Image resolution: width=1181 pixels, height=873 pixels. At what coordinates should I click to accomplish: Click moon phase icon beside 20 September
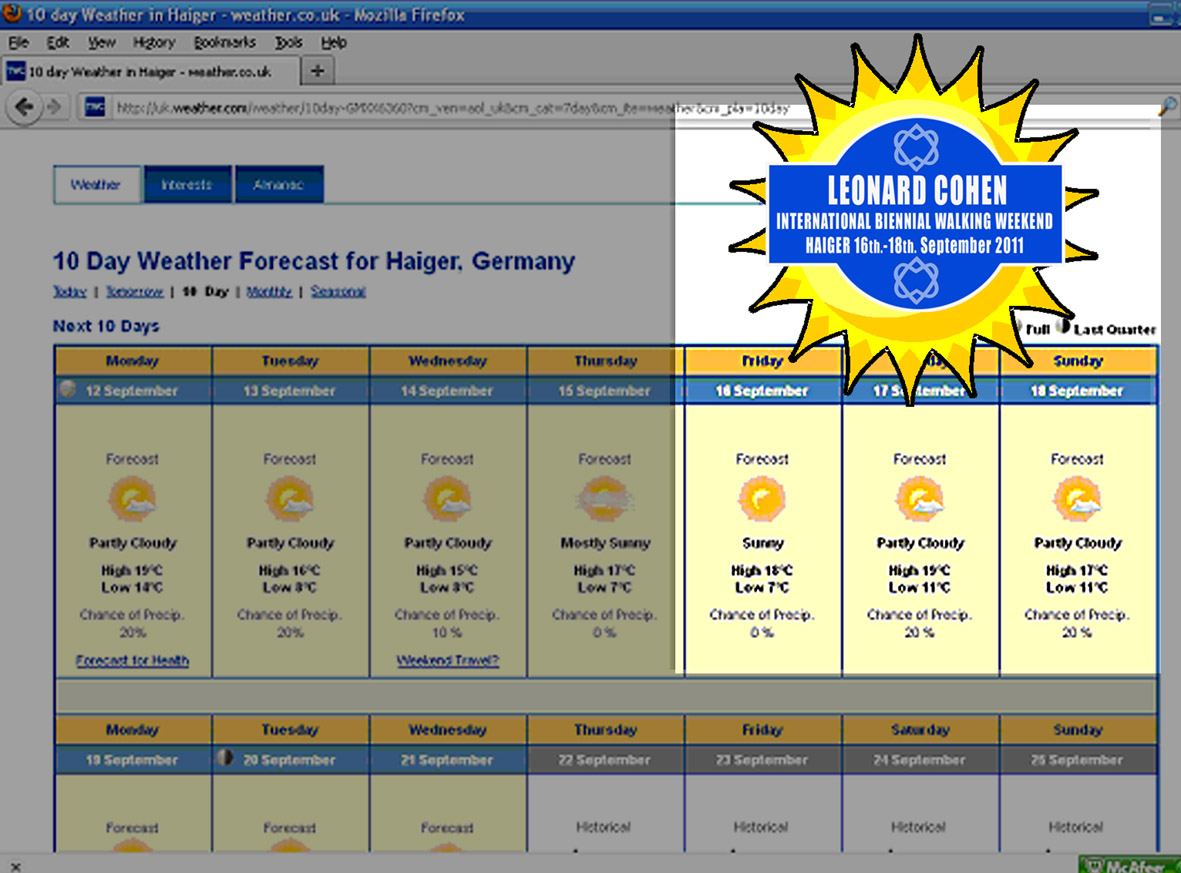tap(224, 757)
